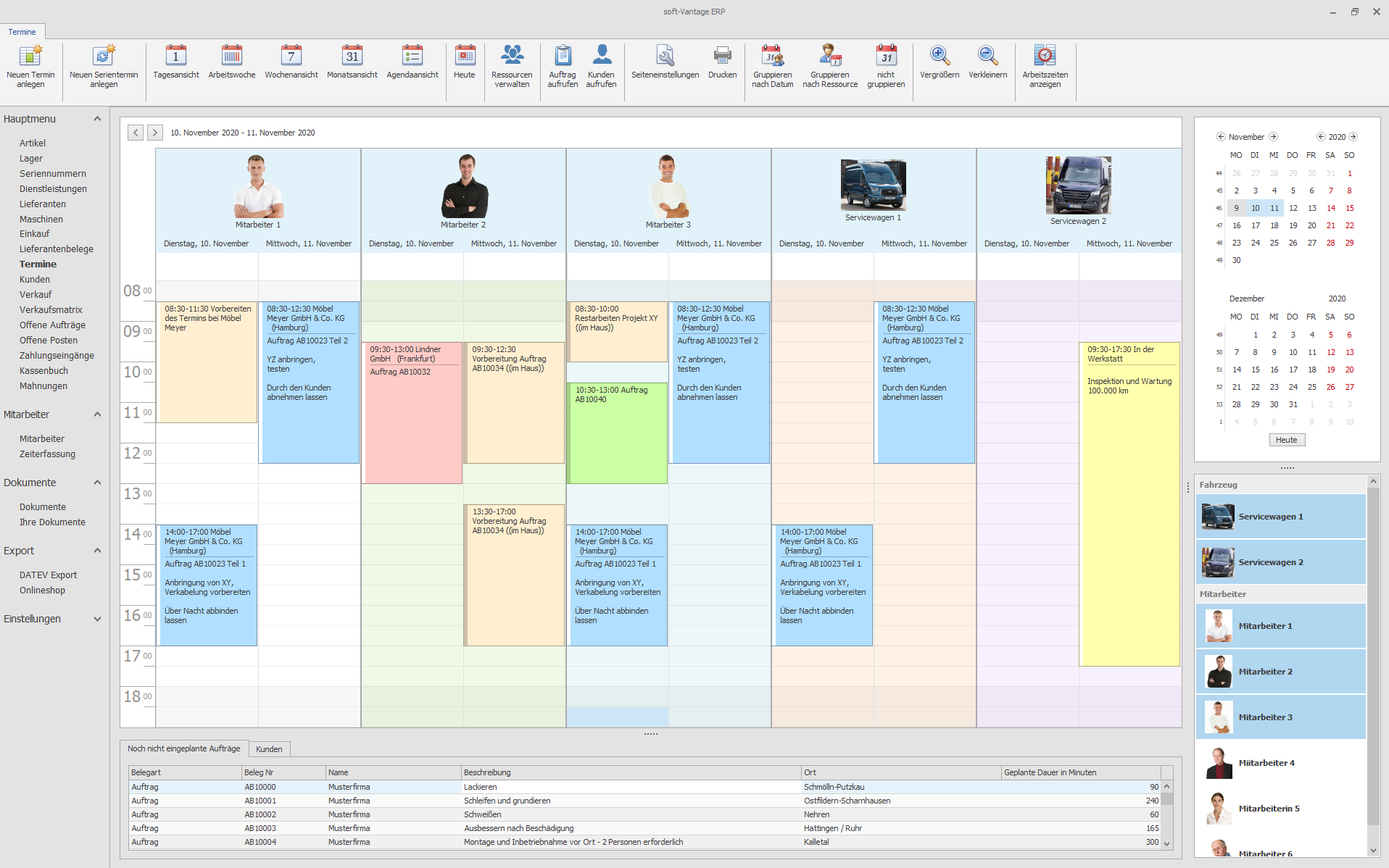
Task: Group appointments with Gruppieren nach Ressource
Action: point(830,66)
